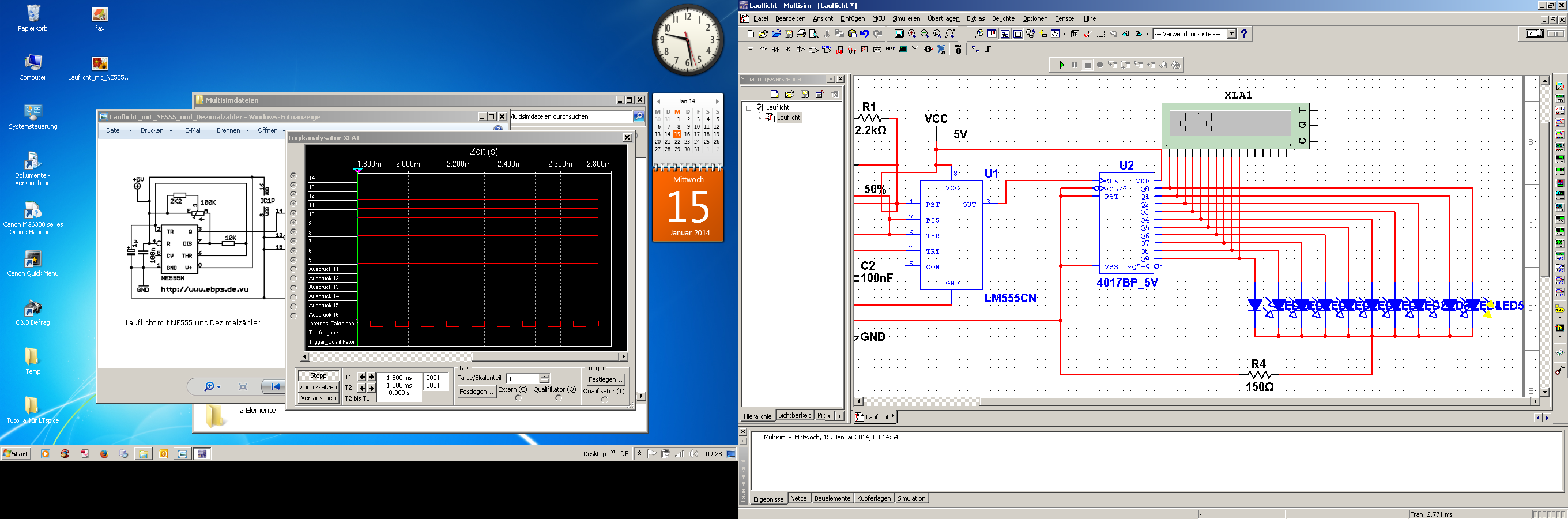This screenshot has width=1568, height=519.
Task: Click the Zoom out magnifier icon
Action: pyautogui.click(x=925, y=34)
